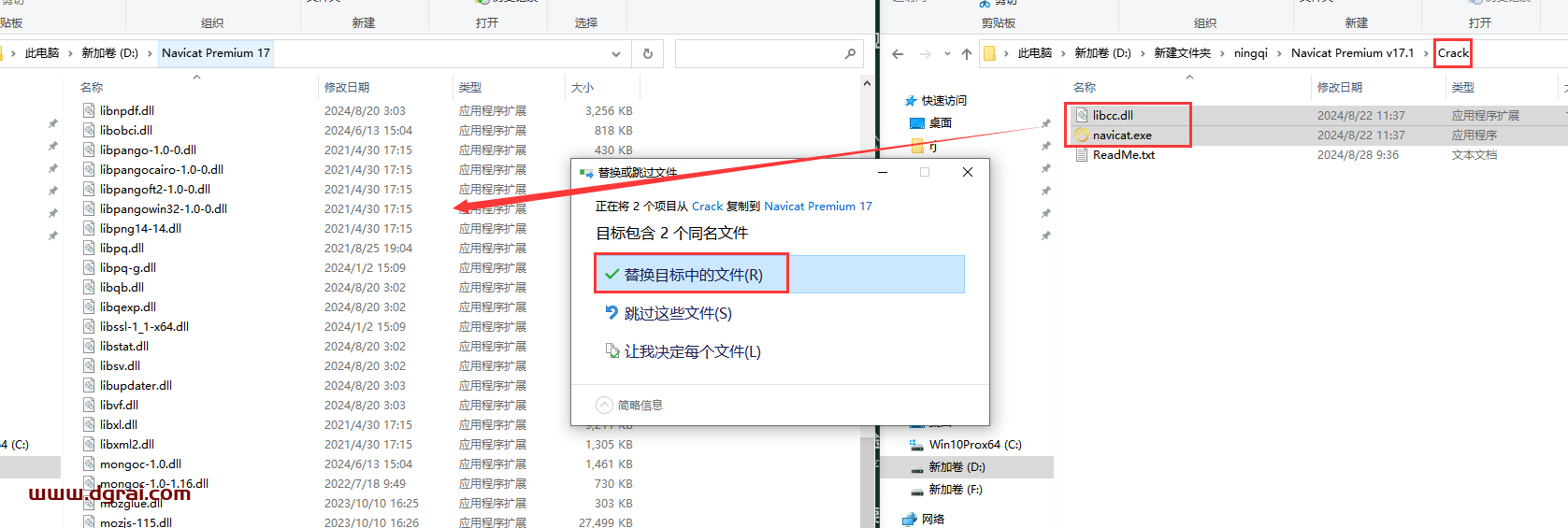Choose 跳过这些文件(S) option
The height and width of the screenshot is (528, 1568).
click(x=677, y=314)
